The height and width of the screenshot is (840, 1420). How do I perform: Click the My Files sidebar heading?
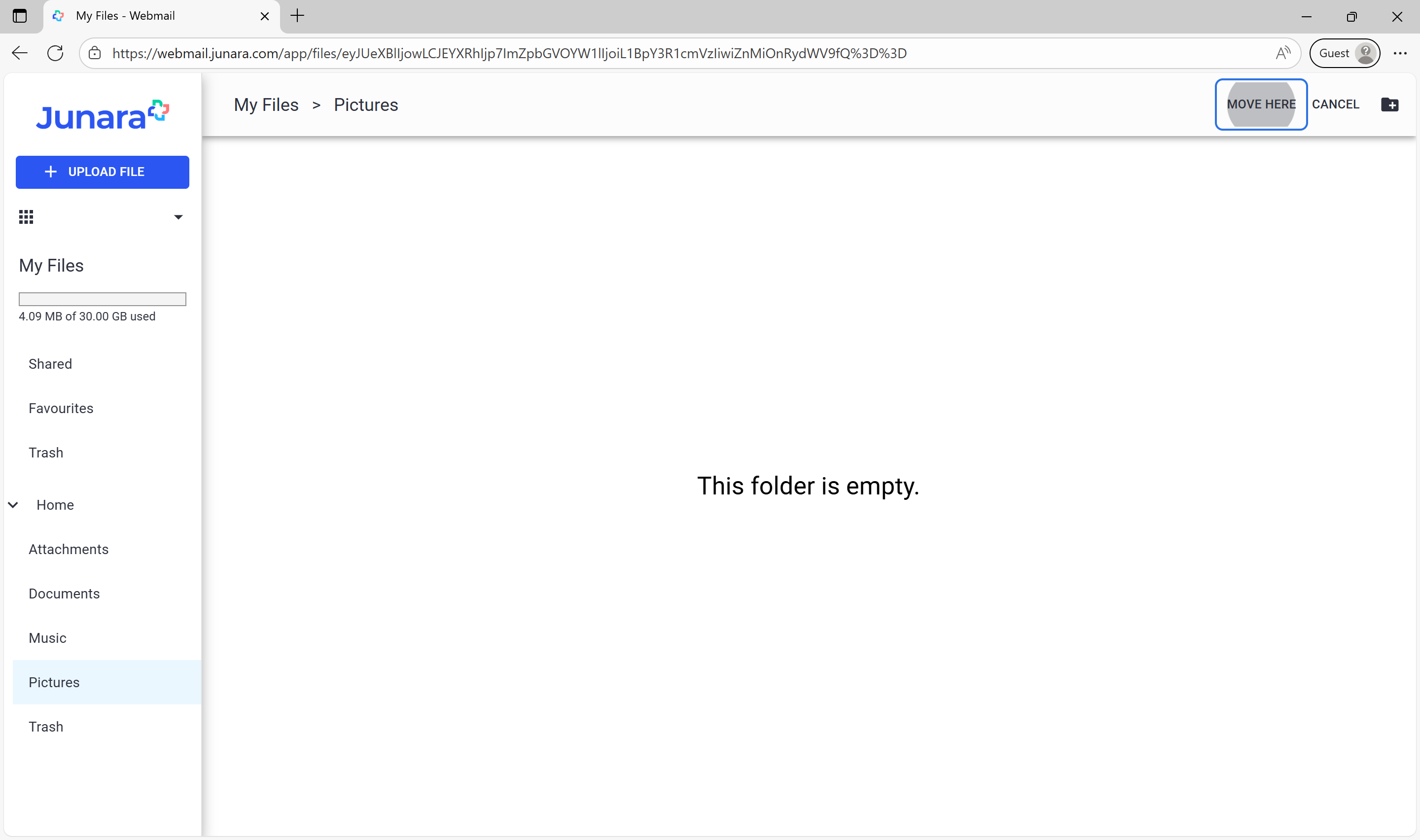(x=51, y=266)
